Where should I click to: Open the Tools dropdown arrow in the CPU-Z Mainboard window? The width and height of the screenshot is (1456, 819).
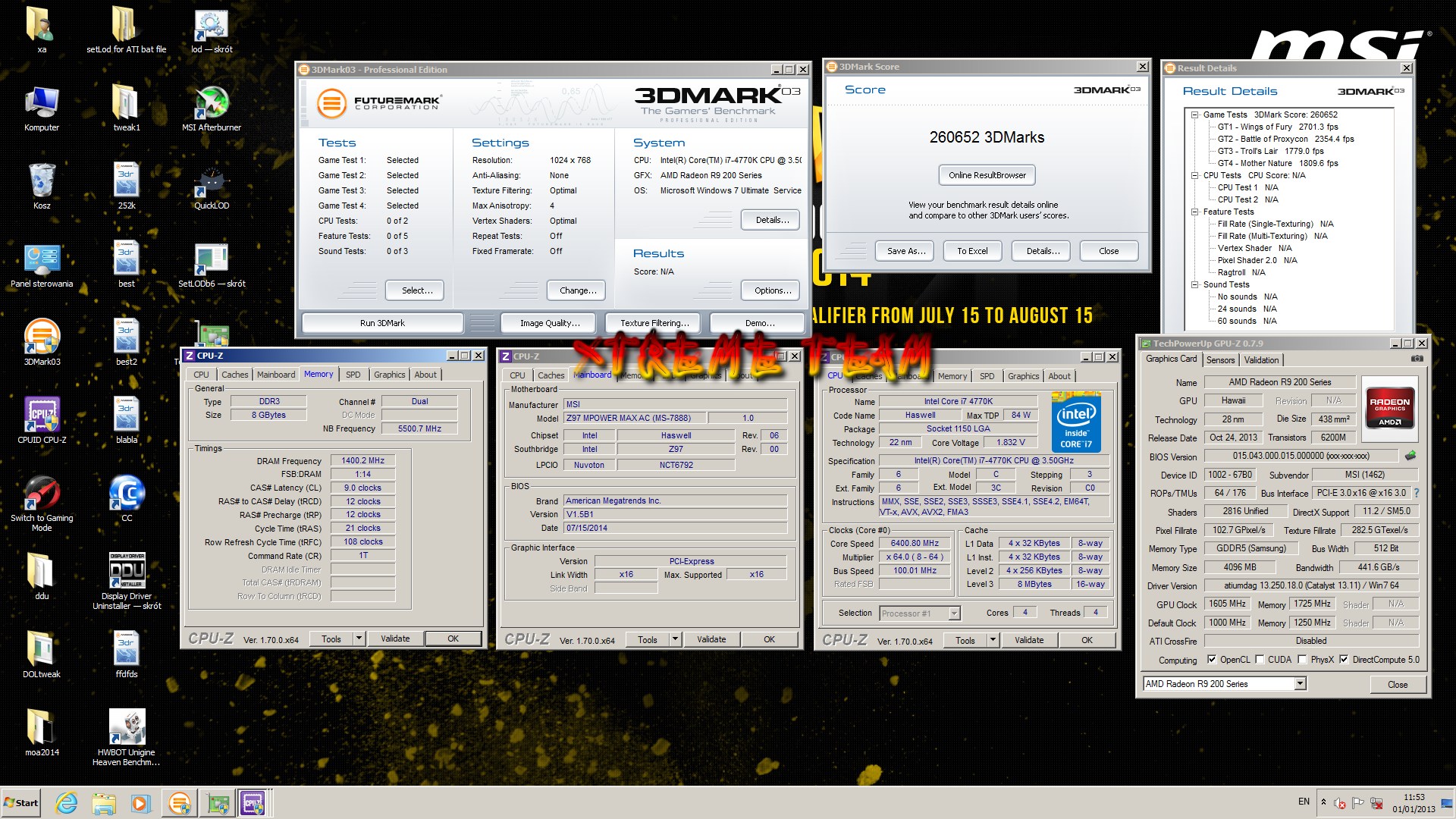pyautogui.click(x=675, y=639)
